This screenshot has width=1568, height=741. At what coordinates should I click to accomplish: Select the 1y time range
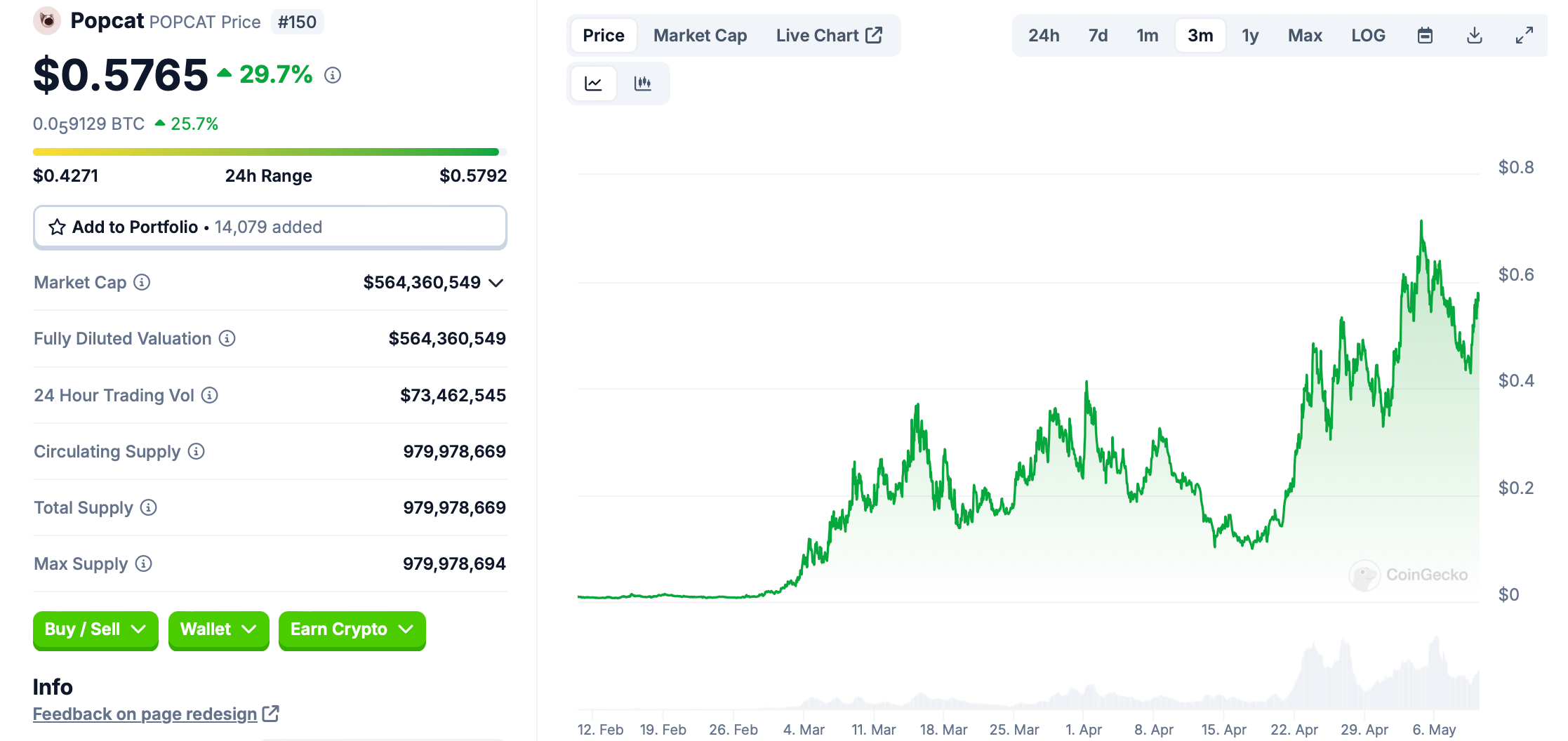(1250, 35)
